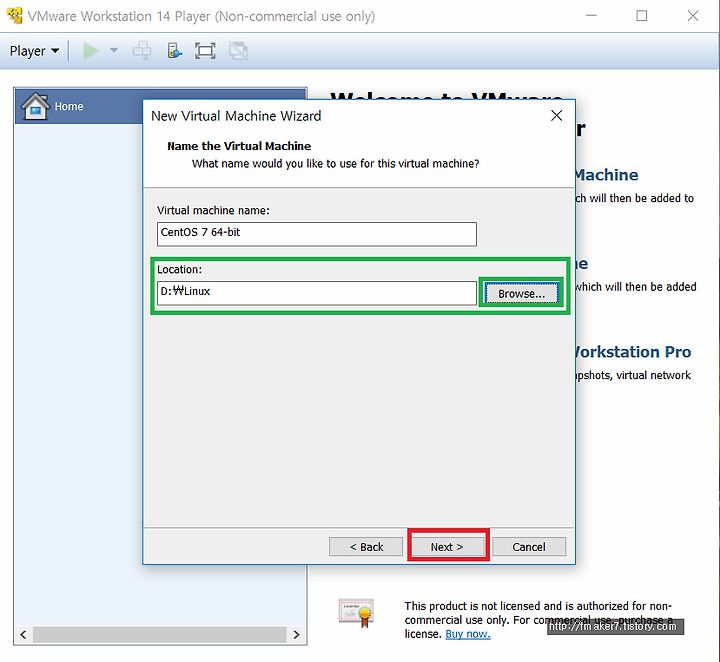Click the left scroll arrow in library panel
Image resolution: width=720 pixels, height=662 pixels.
pyautogui.click(x=23, y=634)
